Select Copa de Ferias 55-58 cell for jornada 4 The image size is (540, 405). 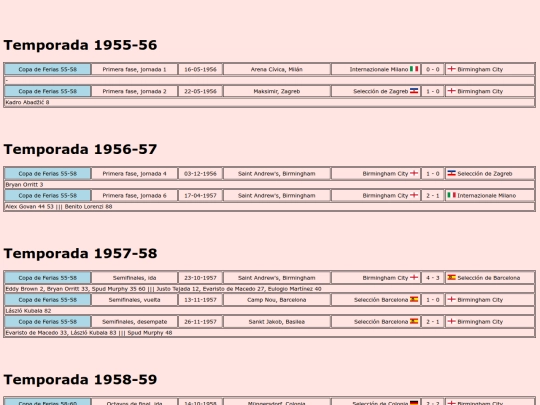[48, 174]
